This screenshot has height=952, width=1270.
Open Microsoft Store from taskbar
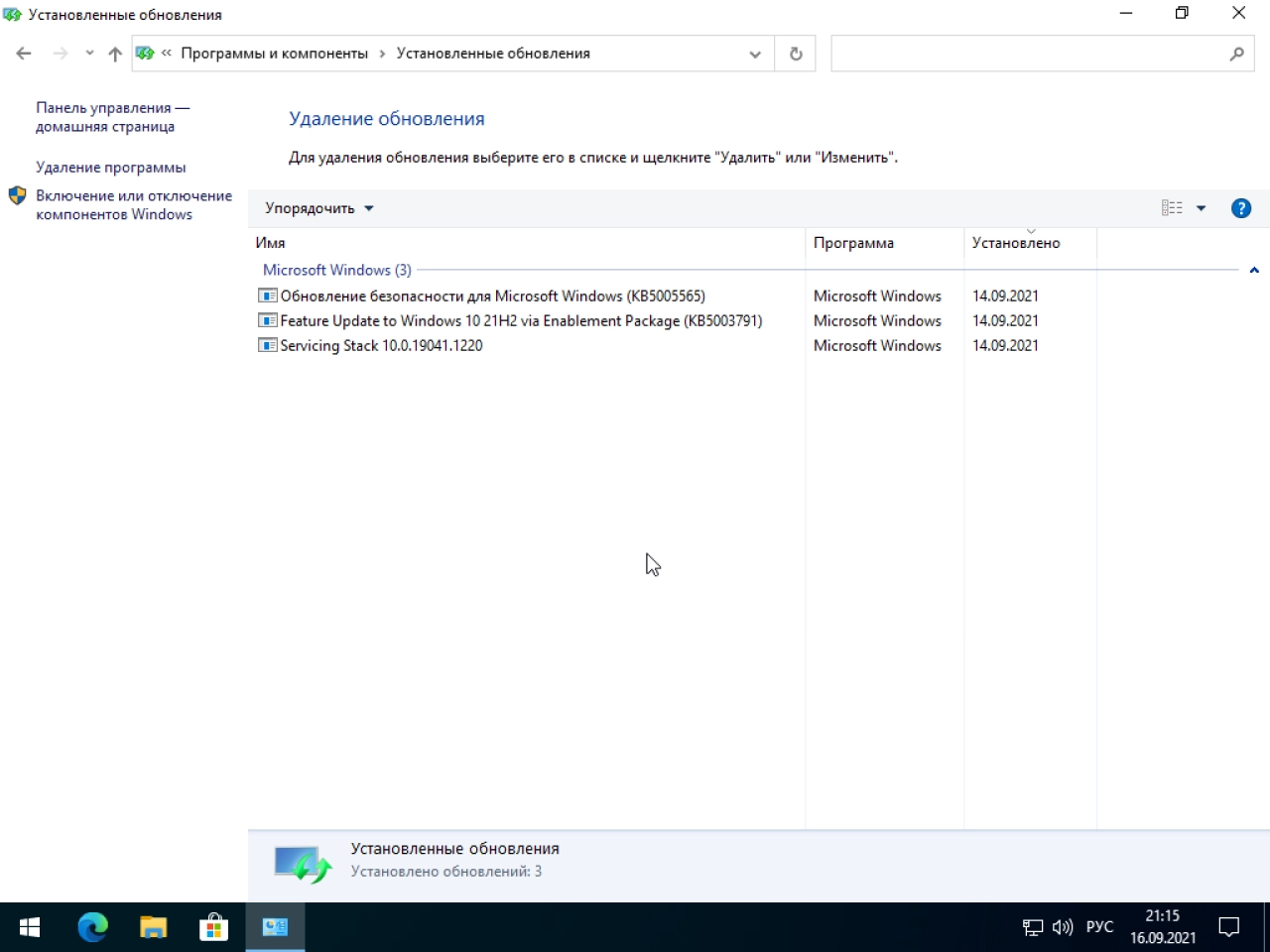[x=214, y=927]
